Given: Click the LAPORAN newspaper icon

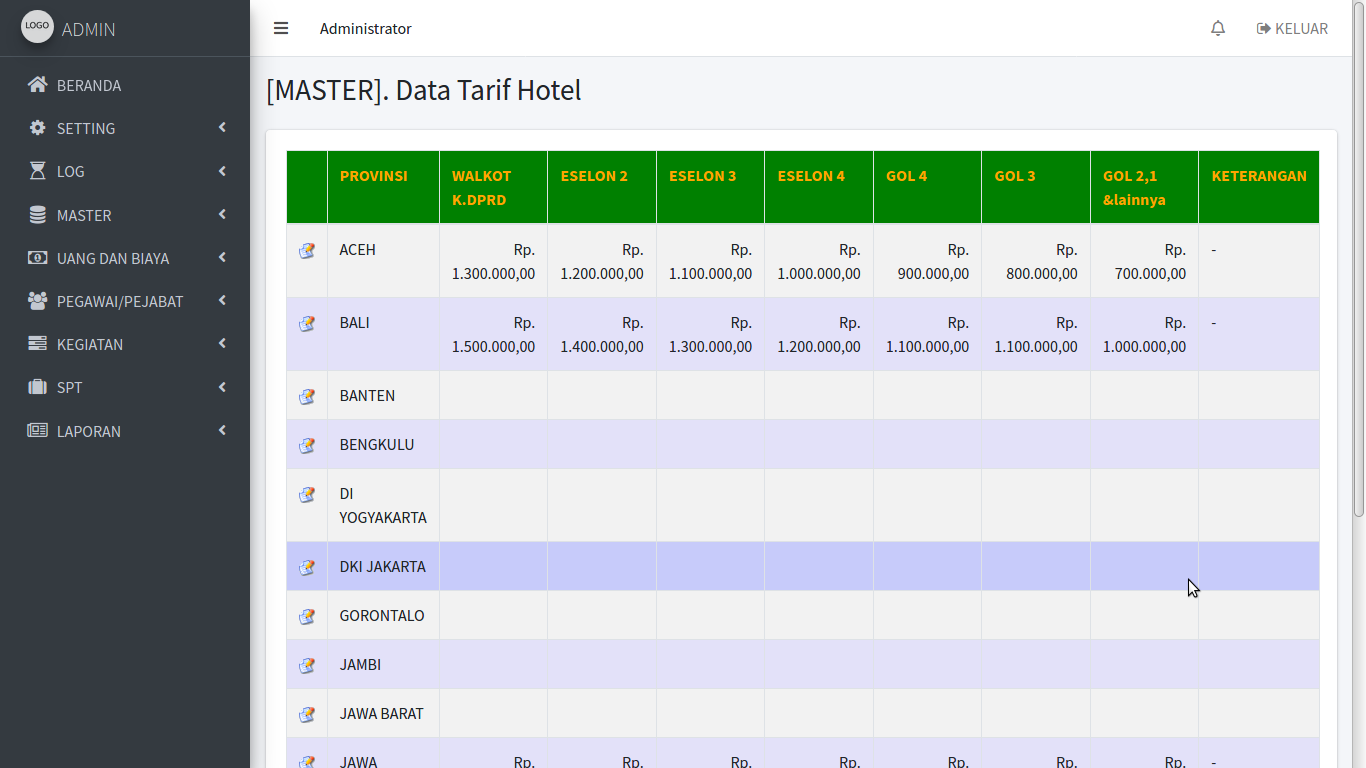Looking at the screenshot, I should click(38, 431).
